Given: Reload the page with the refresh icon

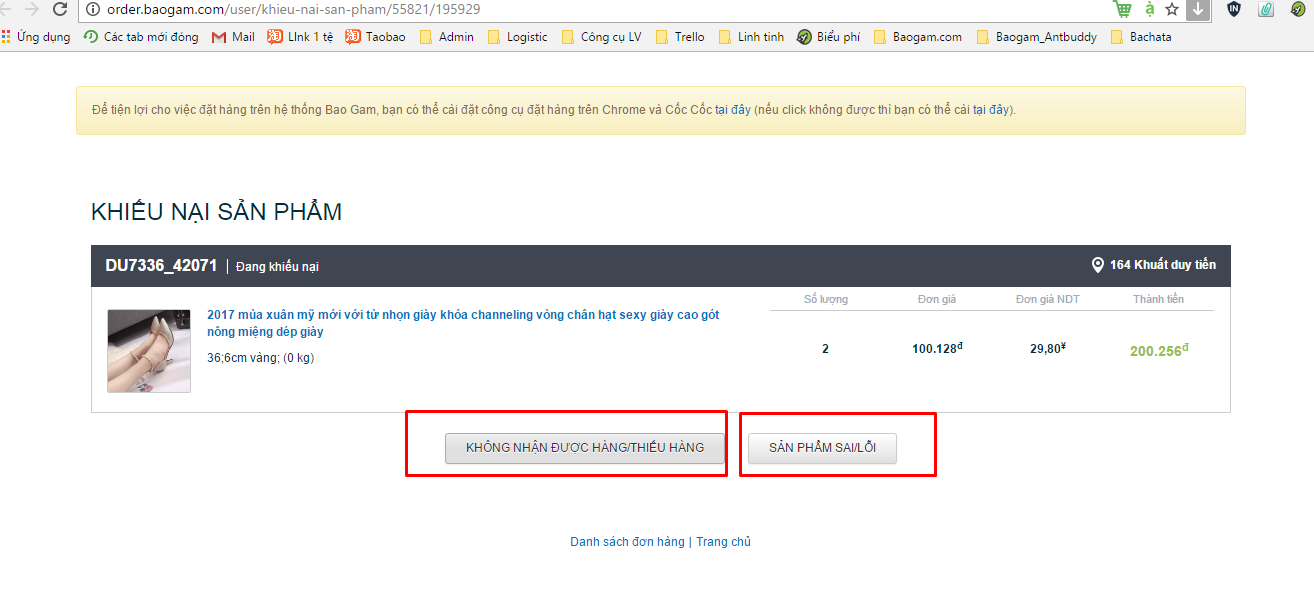Looking at the screenshot, I should click(59, 9).
